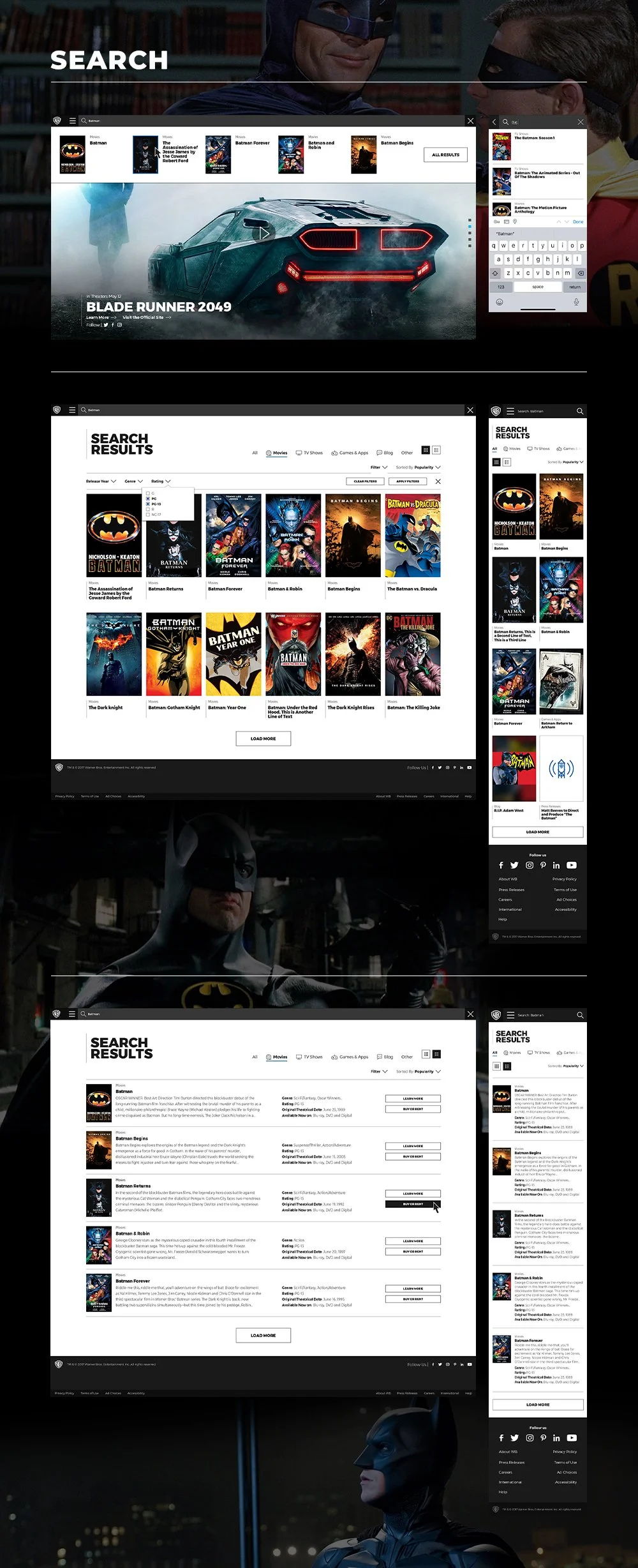Close the filter row with X icon
The image size is (638, 1568).
click(438, 481)
